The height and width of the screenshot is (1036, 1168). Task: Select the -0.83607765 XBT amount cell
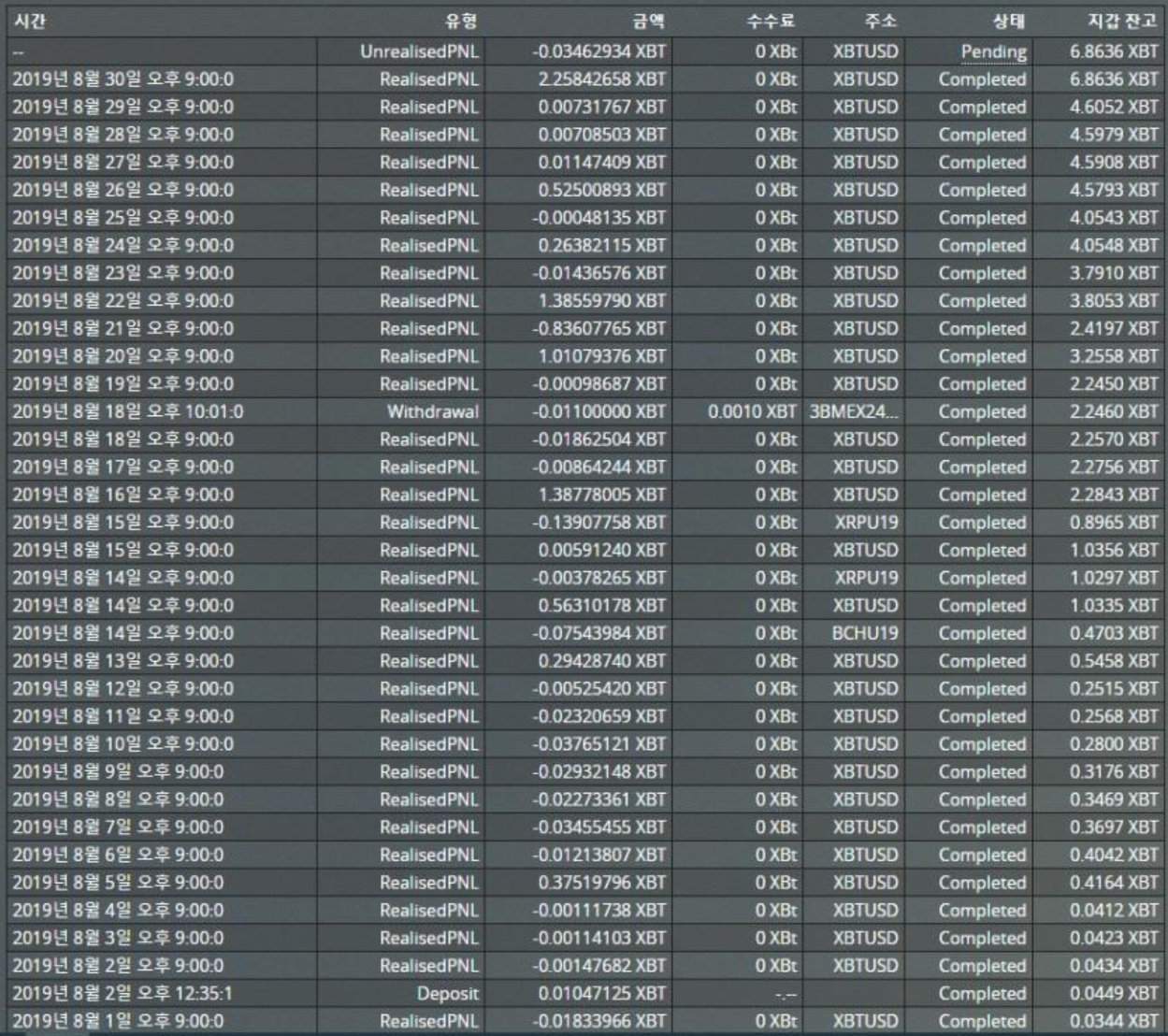[x=598, y=329]
